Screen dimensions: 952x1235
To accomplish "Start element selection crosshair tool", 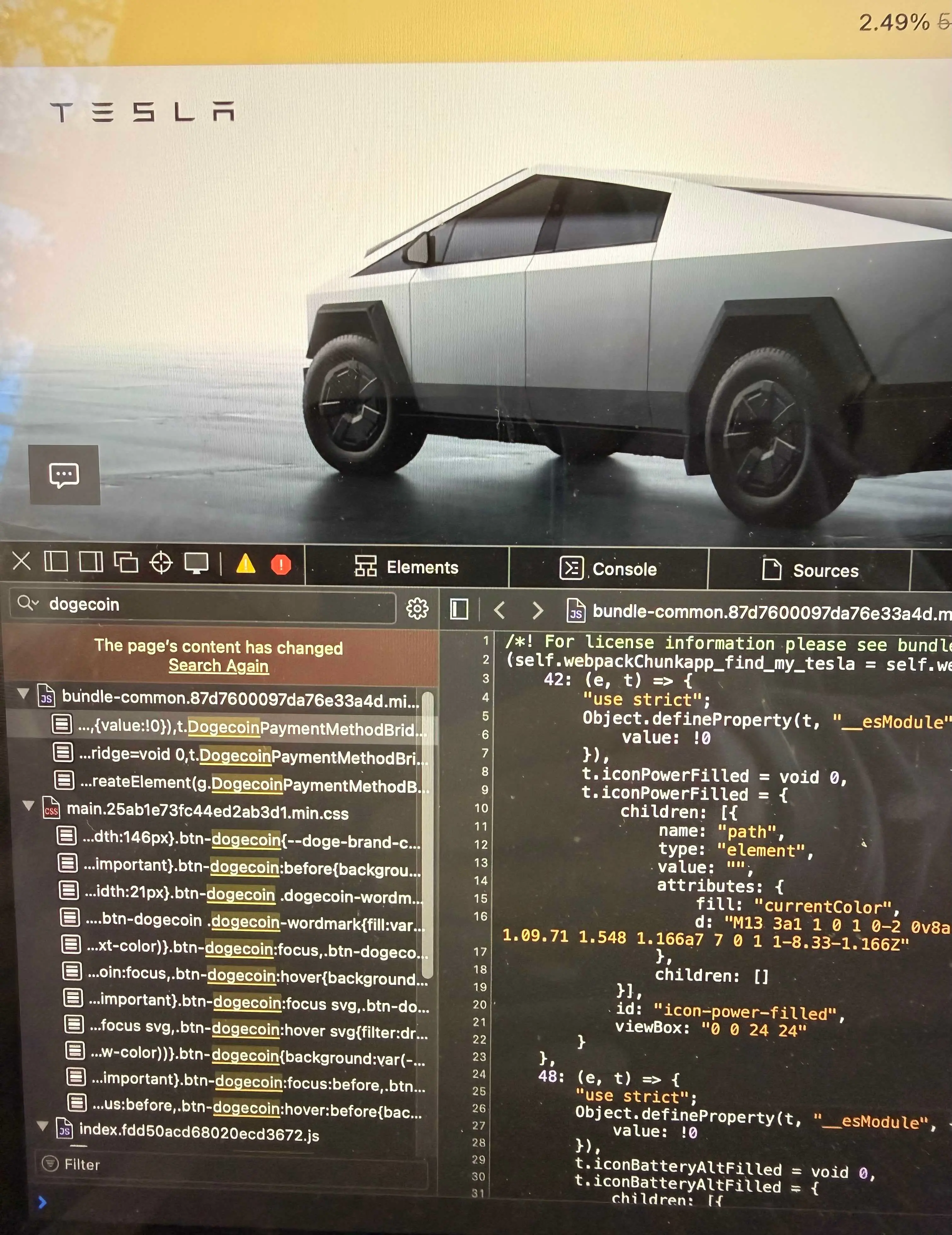I will [x=161, y=563].
